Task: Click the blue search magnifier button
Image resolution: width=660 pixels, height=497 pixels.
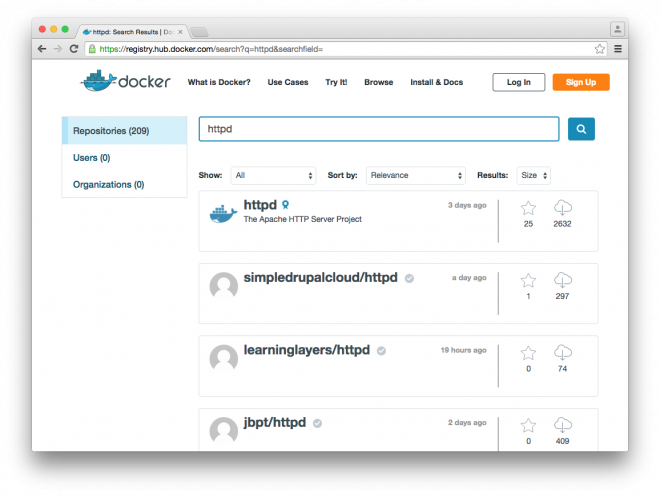Action: (x=581, y=129)
